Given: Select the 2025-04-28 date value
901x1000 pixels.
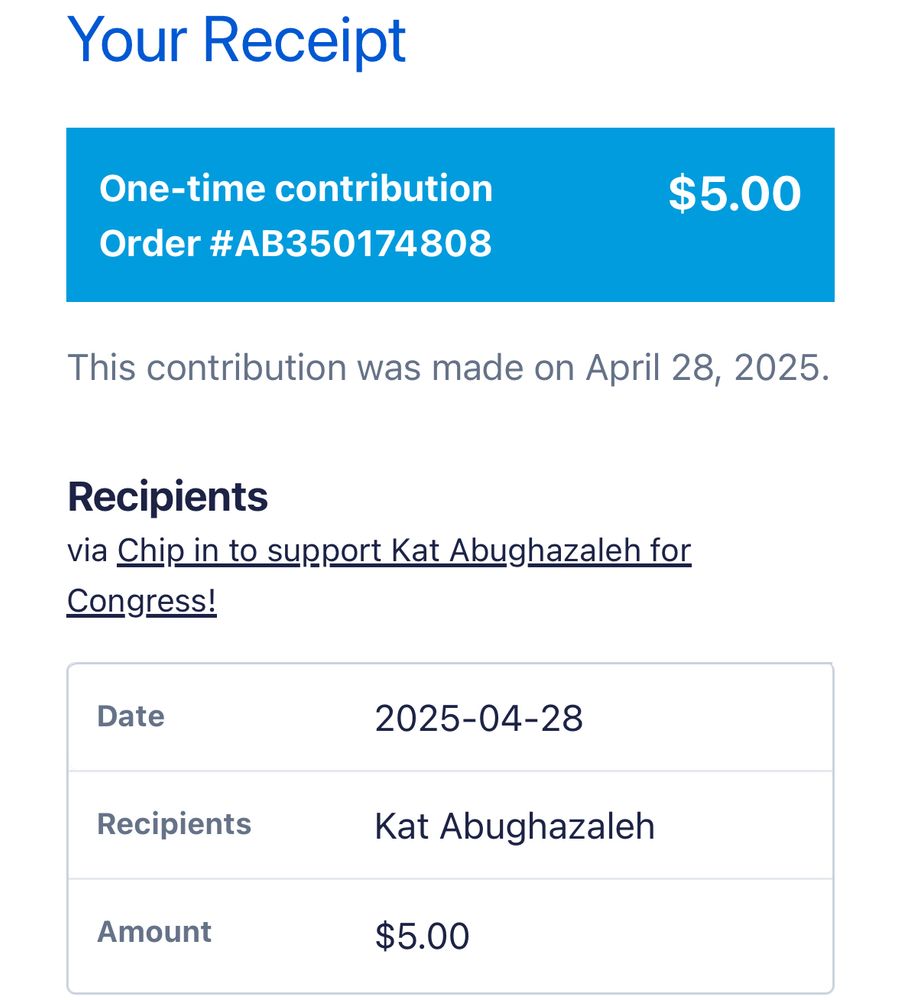Looking at the screenshot, I should (x=478, y=718).
